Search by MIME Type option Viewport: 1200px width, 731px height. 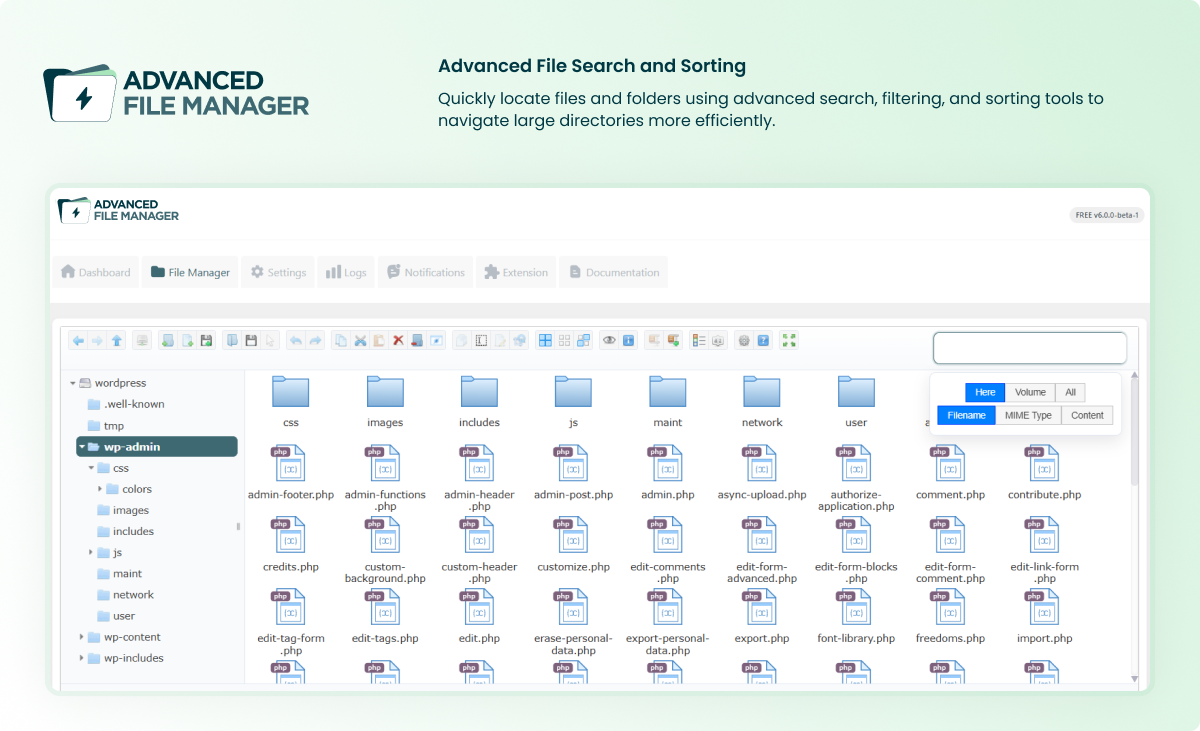1028,415
